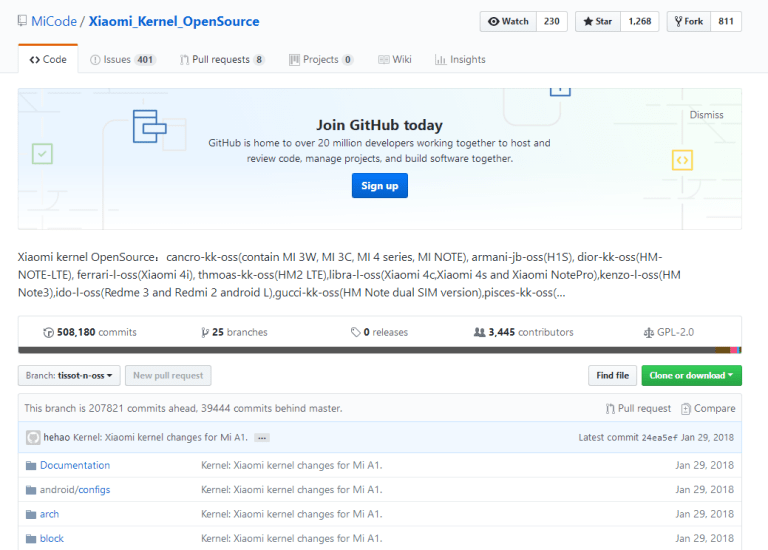Open the MiCode owner link

[x=54, y=22]
